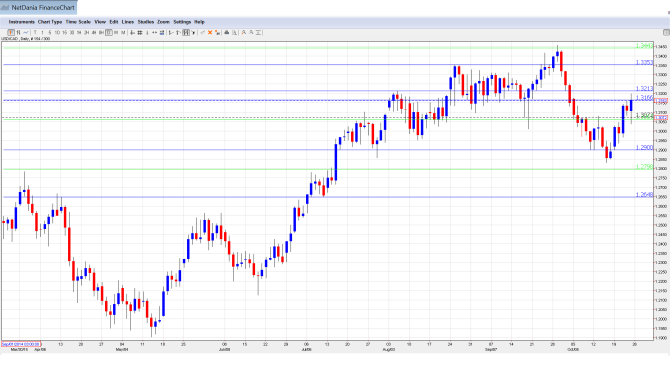The image size is (670, 377).
Task: Select the Monthly (M) time scale
Action: 123,32
